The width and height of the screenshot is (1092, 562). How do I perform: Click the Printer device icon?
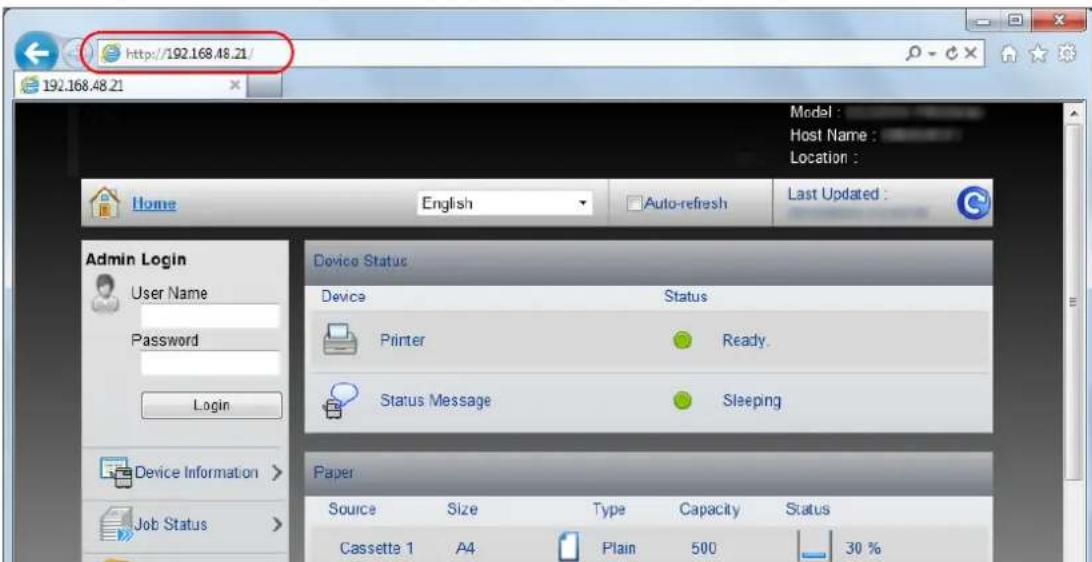(x=340, y=341)
